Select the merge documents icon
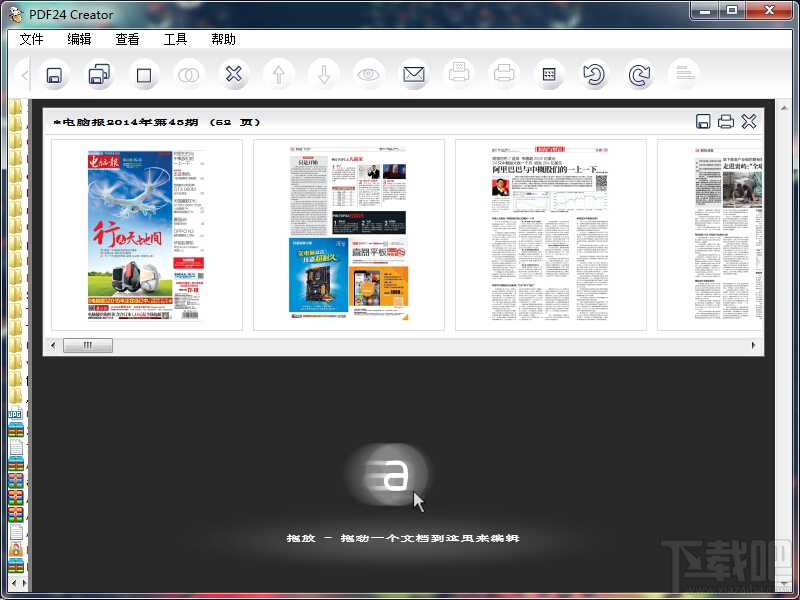The width and height of the screenshot is (800, 600). [189, 74]
